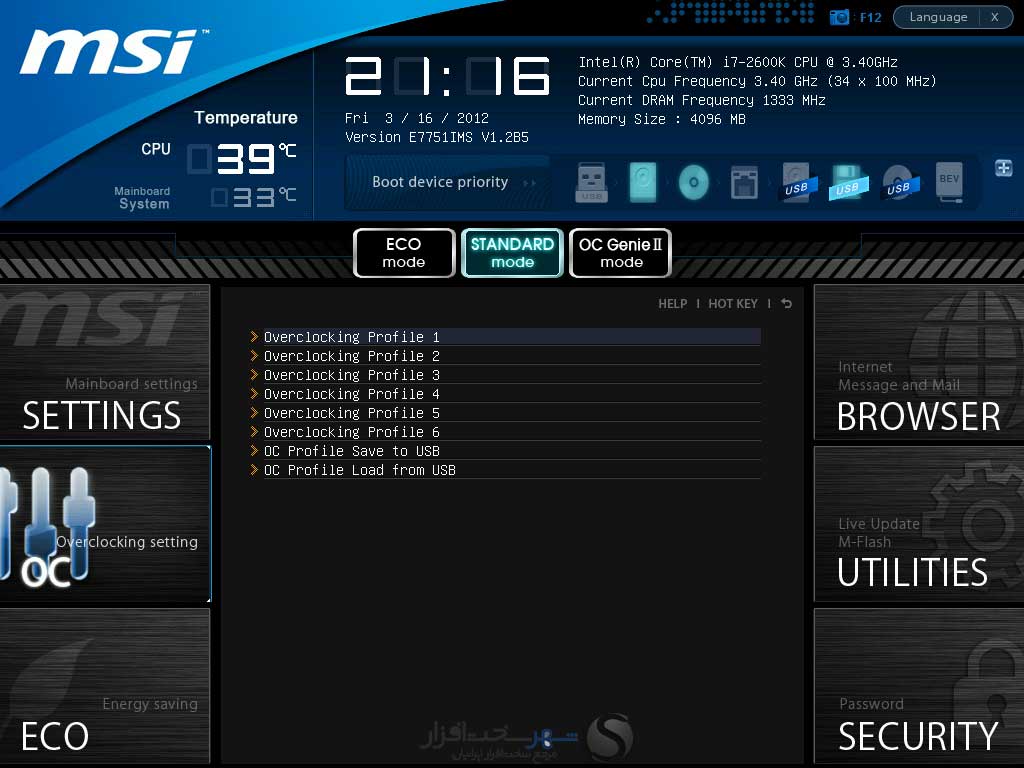Expand boot device list with plus icon
The width and height of the screenshot is (1024, 768).
point(1004,168)
